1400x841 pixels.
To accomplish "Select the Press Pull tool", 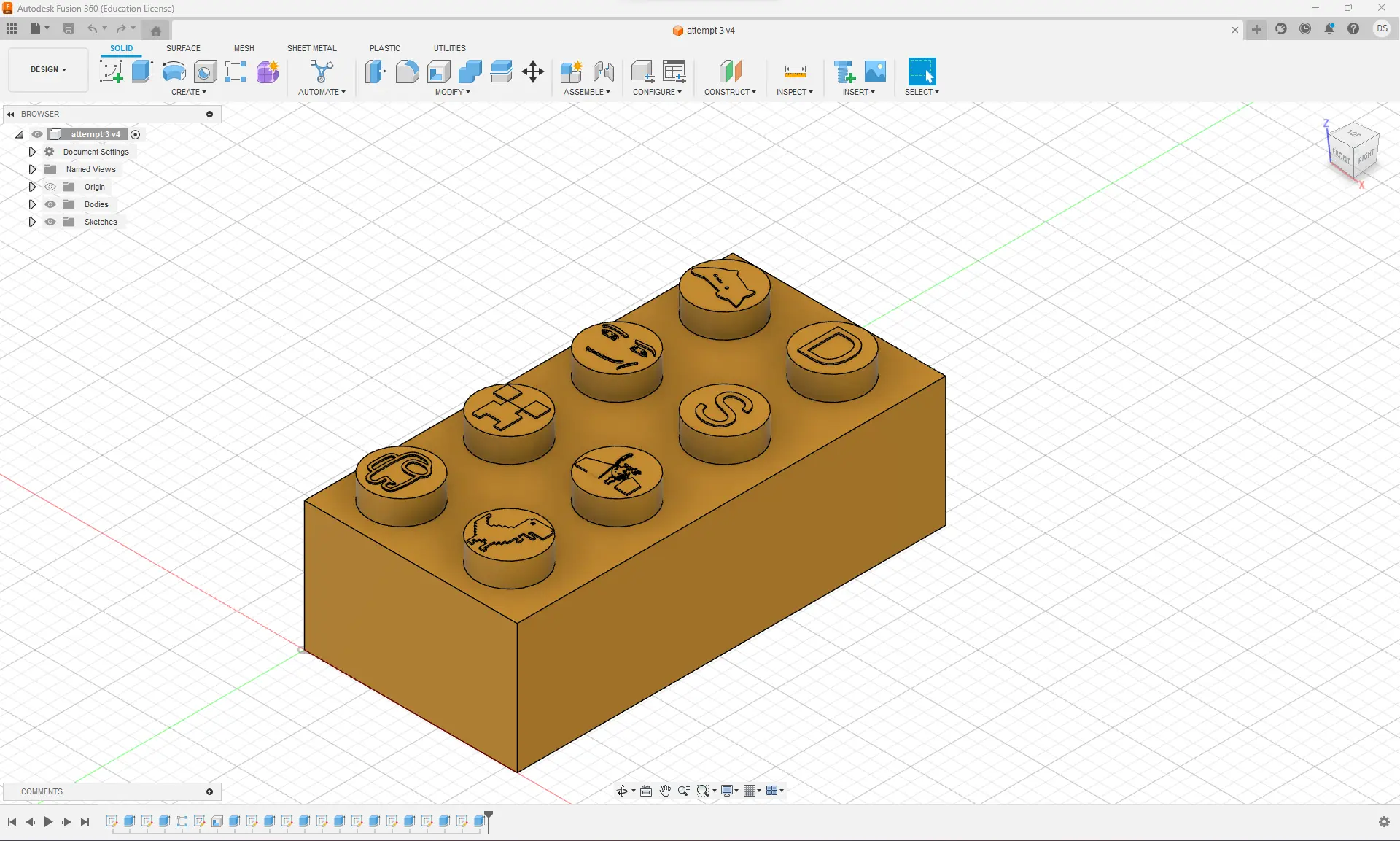I will click(376, 71).
